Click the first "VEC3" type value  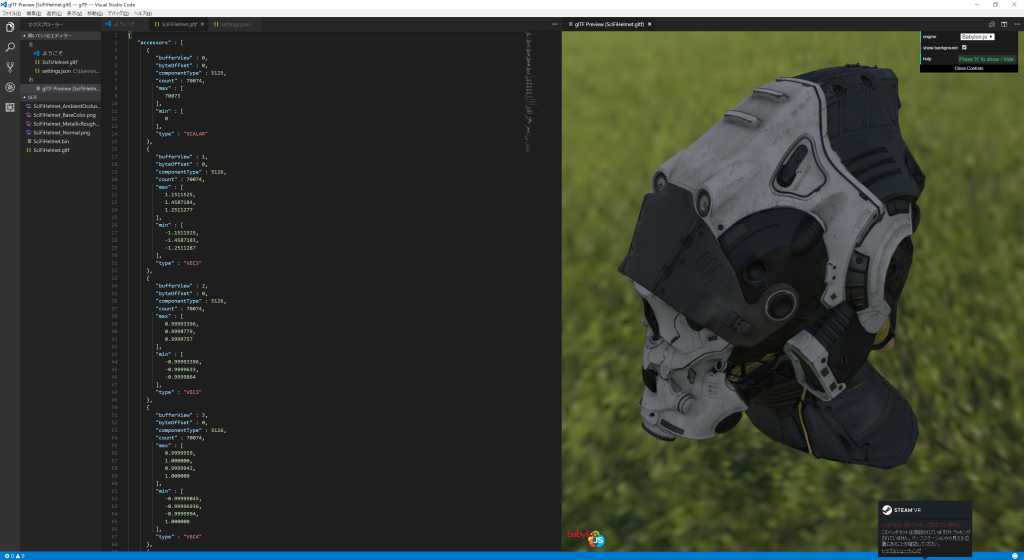point(193,263)
